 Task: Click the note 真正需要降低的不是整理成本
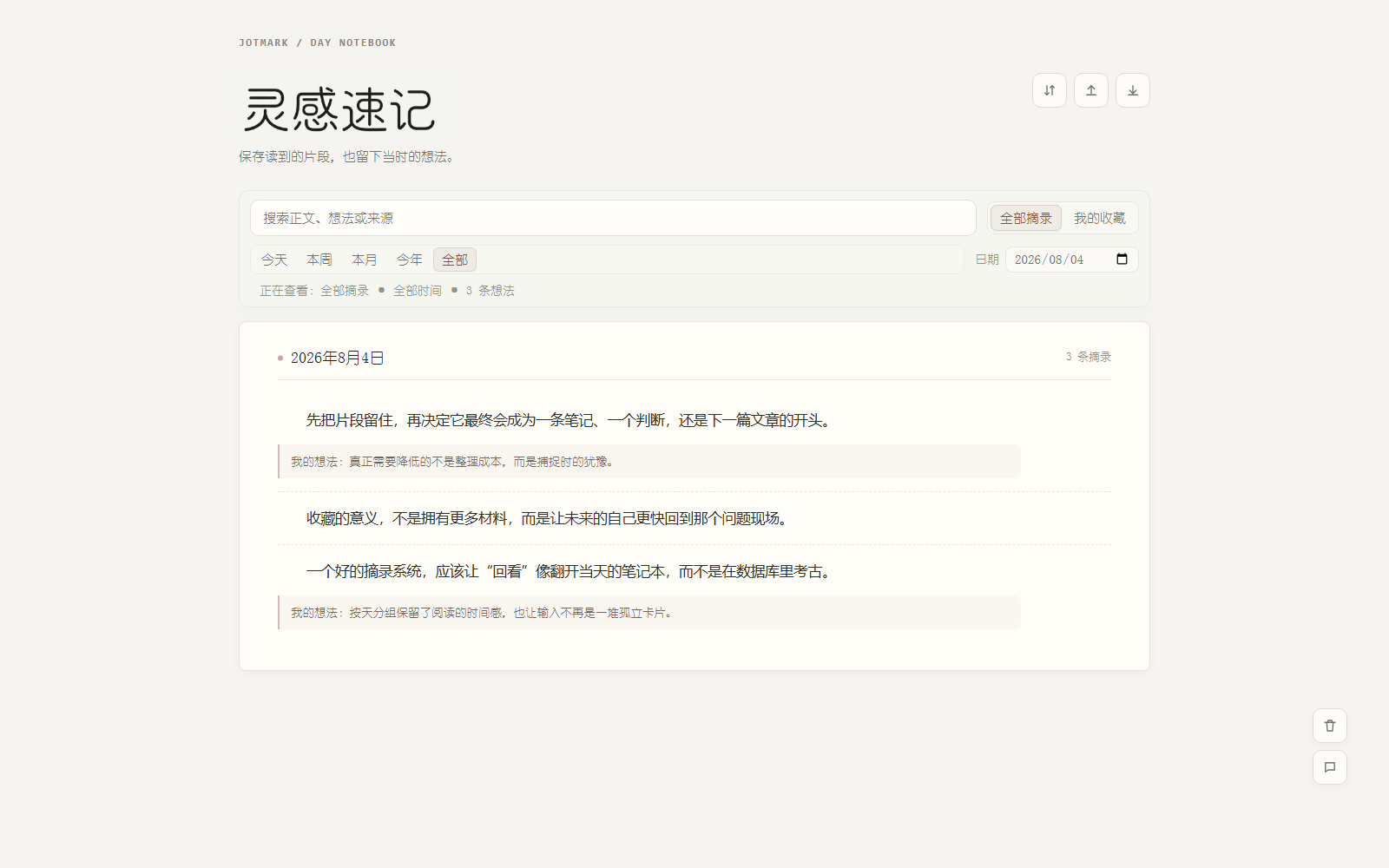pos(649,462)
